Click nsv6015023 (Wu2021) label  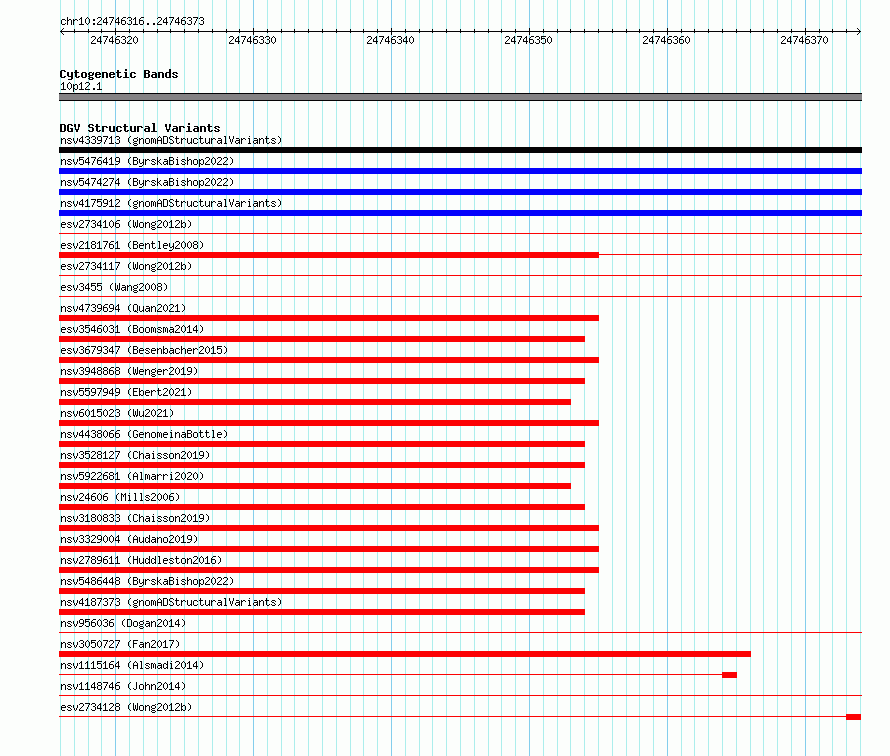point(117,413)
